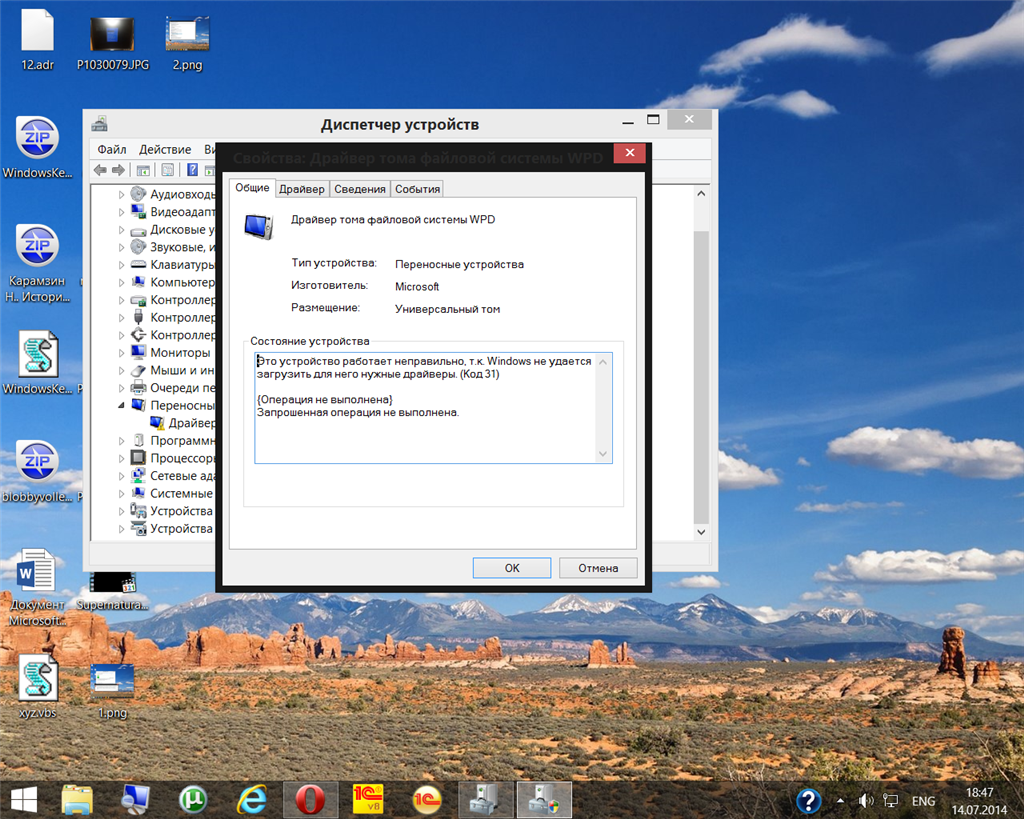Switch to the События tab
1024x819 pixels.
click(x=417, y=189)
